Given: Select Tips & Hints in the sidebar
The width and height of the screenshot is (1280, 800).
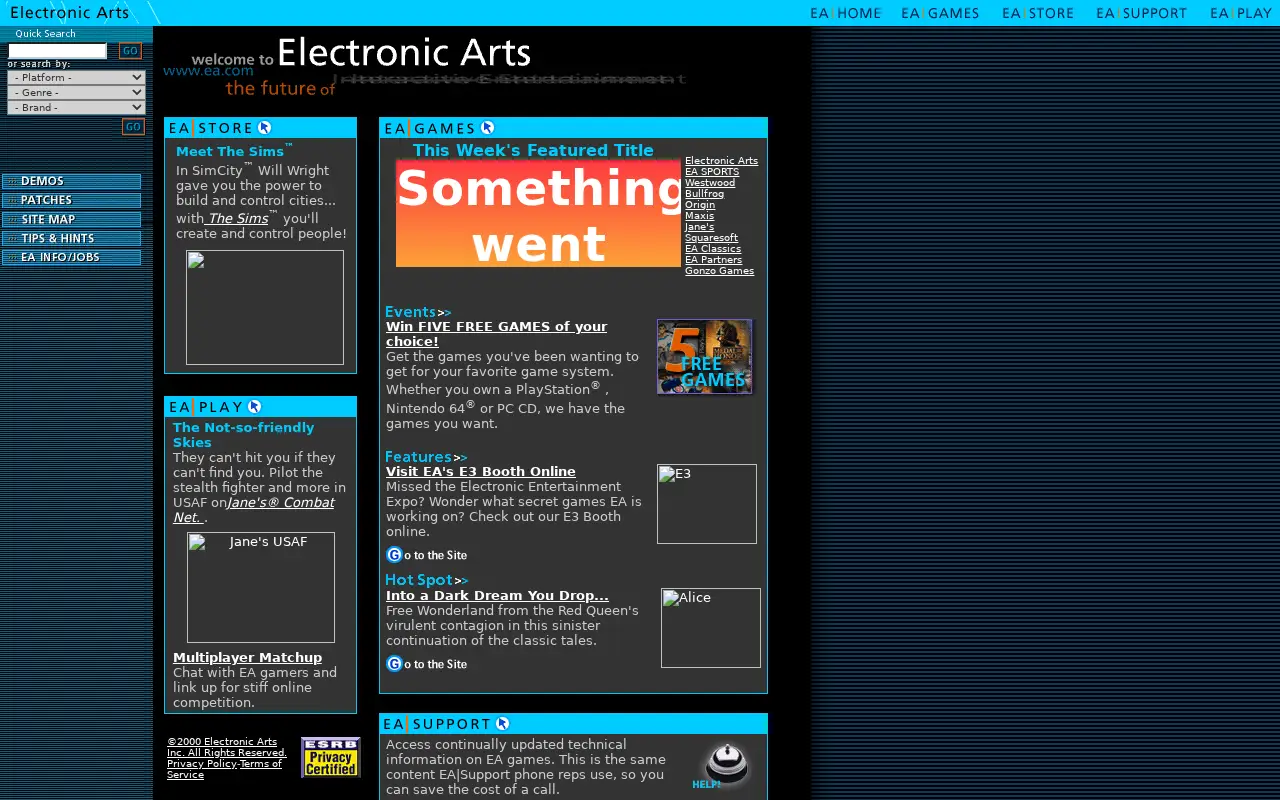Looking at the screenshot, I should click(71, 238).
